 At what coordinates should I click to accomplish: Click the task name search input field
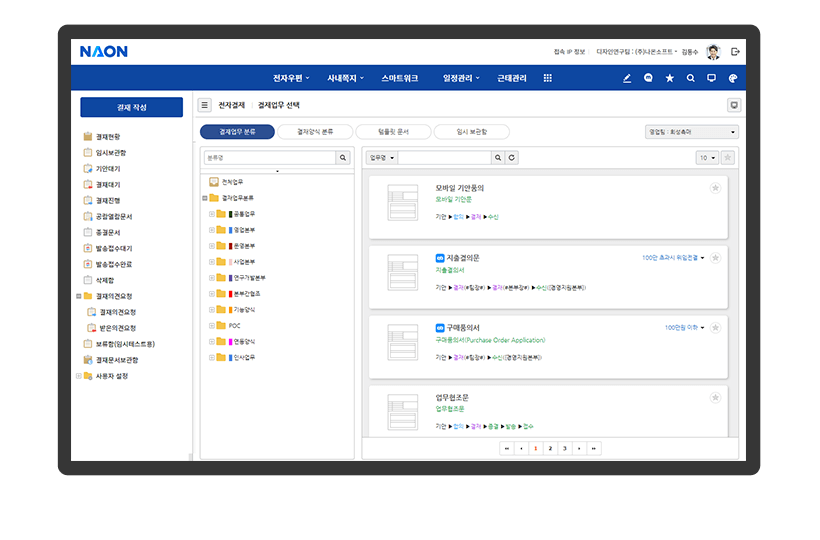pos(445,157)
